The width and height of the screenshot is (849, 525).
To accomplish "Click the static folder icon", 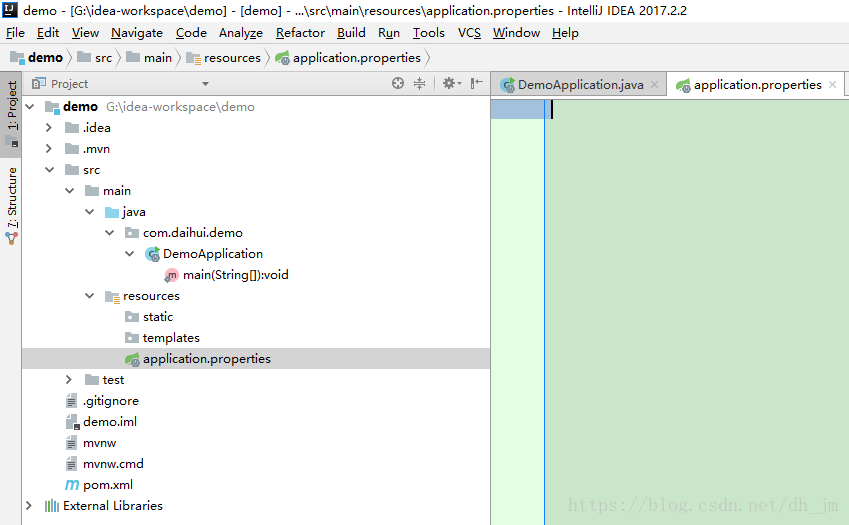I will pos(132,317).
